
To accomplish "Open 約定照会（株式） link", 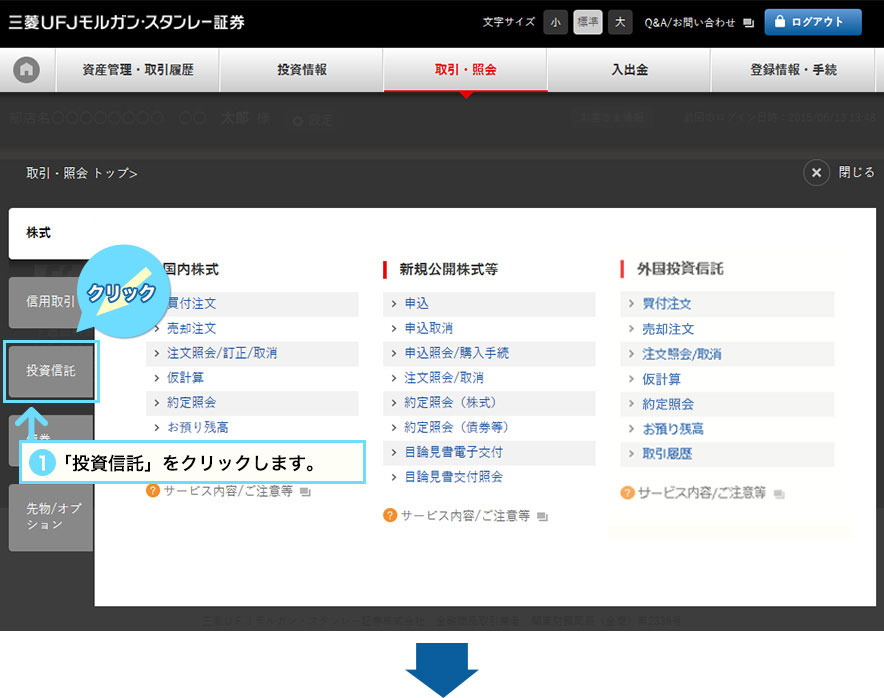I will click(x=450, y=403).
